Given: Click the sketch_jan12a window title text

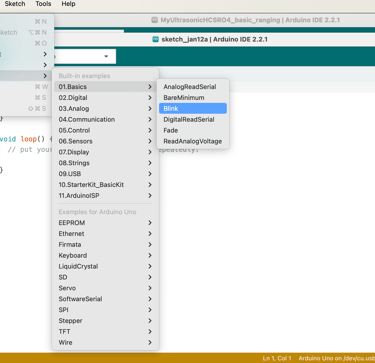Looking at the screenshot, I should coord(215,39).
